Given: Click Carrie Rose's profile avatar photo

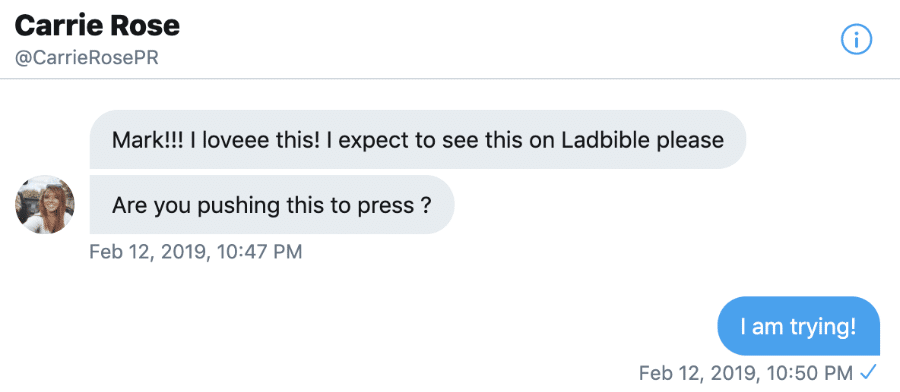Looking at the screenshot, I should (x=45, y=204).
